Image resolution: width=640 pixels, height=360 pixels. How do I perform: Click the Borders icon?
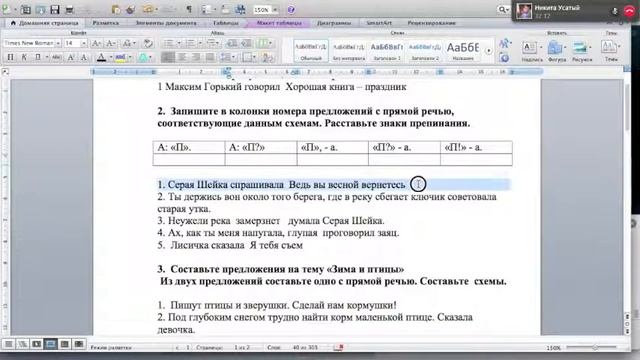[x=247, y=57]
